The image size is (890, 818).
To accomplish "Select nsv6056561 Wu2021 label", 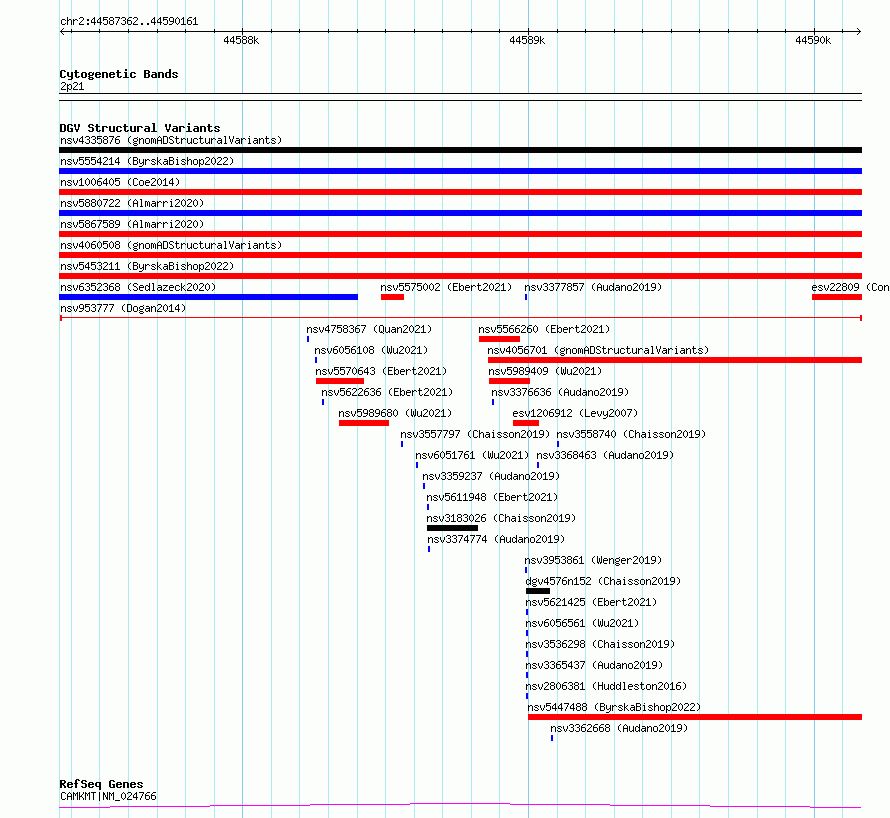I will coord(582,623).
